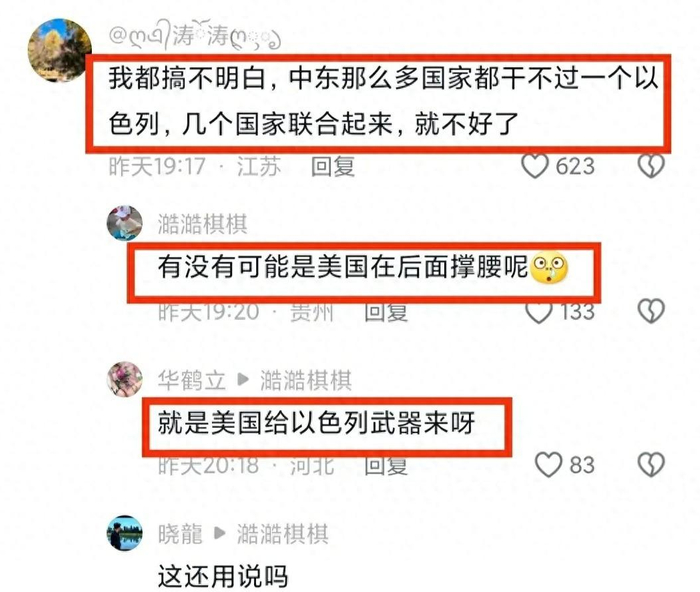700x592 pixels.
Task: Reply to the 贵州 comment via 回复
Action: (386, 312)
